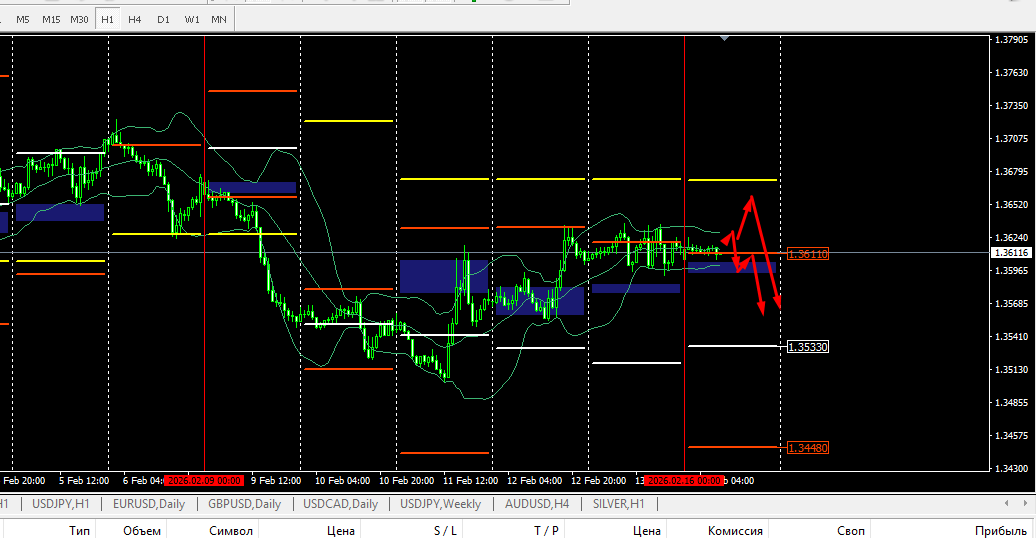
Task: Click the 12 Feb 20:00 time label
Action: click(599, 480)
